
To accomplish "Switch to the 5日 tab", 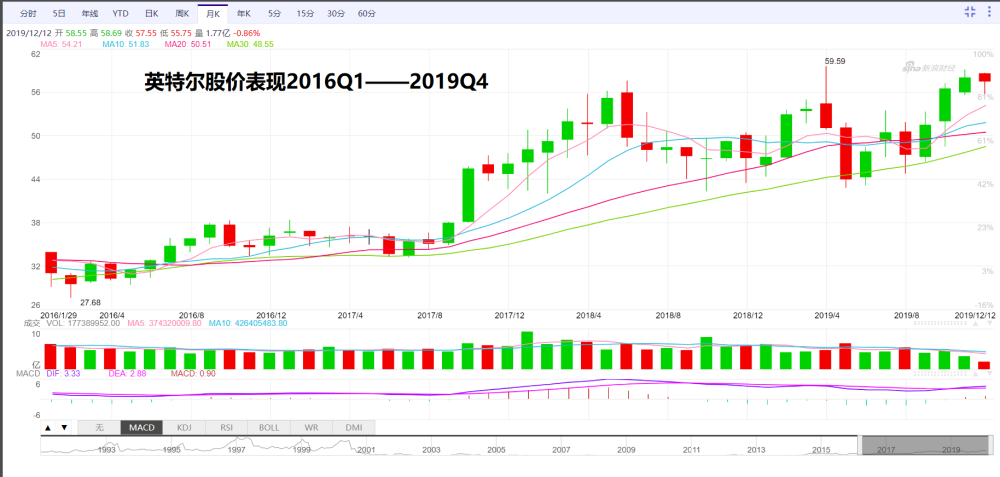I will tap(59, 13).
